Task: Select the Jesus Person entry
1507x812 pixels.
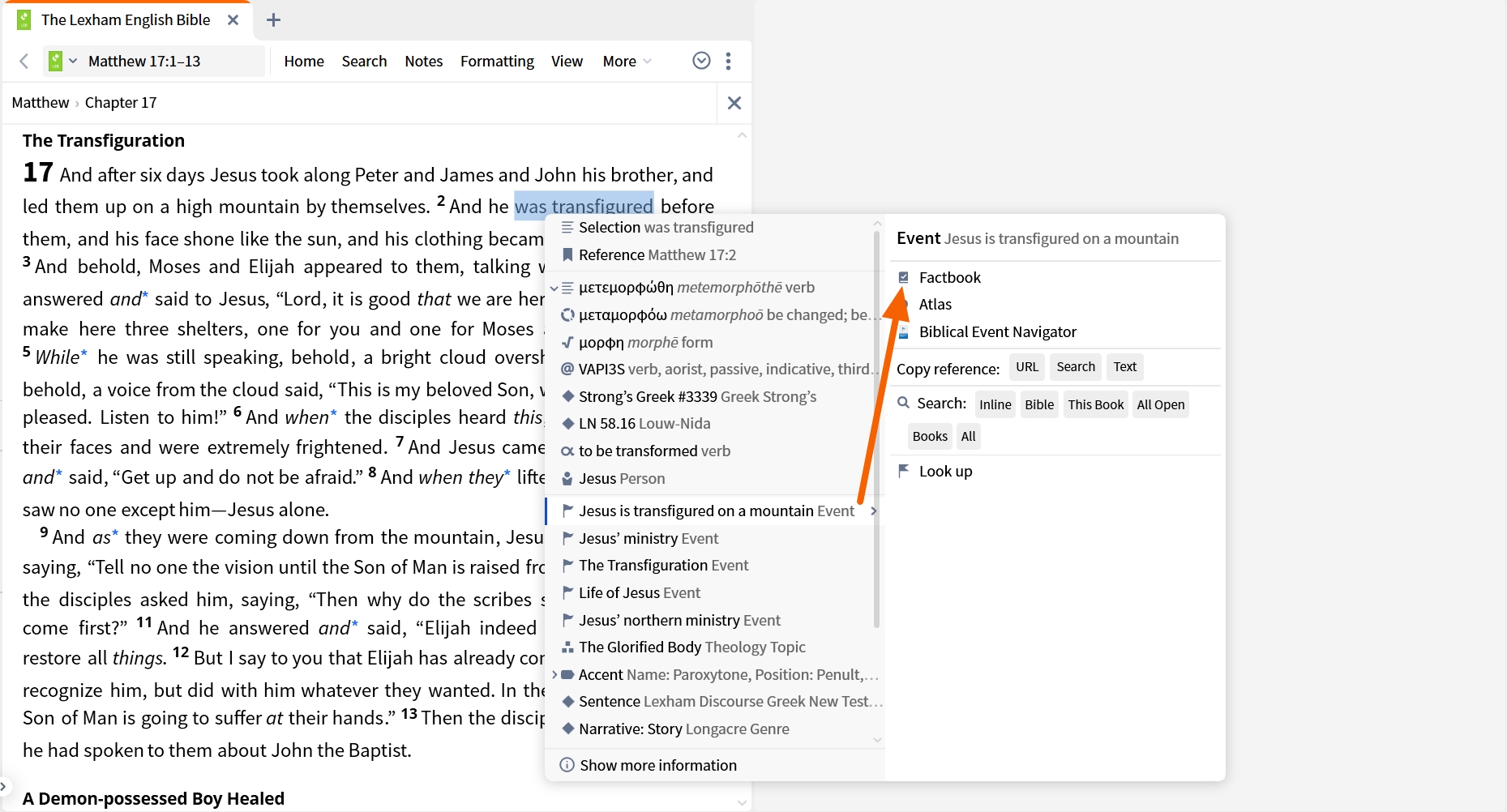Action: click(713, 478)
